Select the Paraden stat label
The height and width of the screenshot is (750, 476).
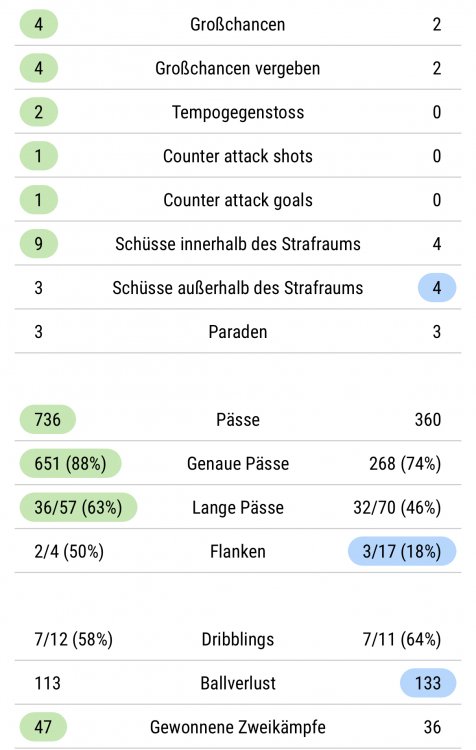(238, 332)
